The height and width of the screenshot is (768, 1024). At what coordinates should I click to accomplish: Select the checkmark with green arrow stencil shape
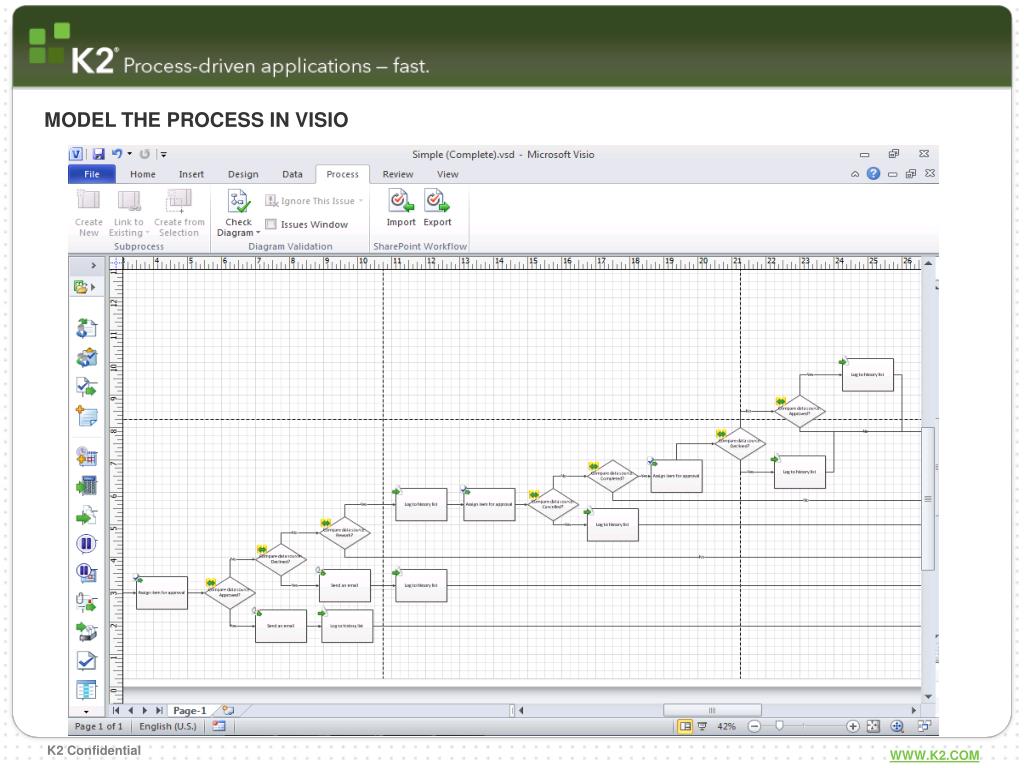(x=86, y=387)
